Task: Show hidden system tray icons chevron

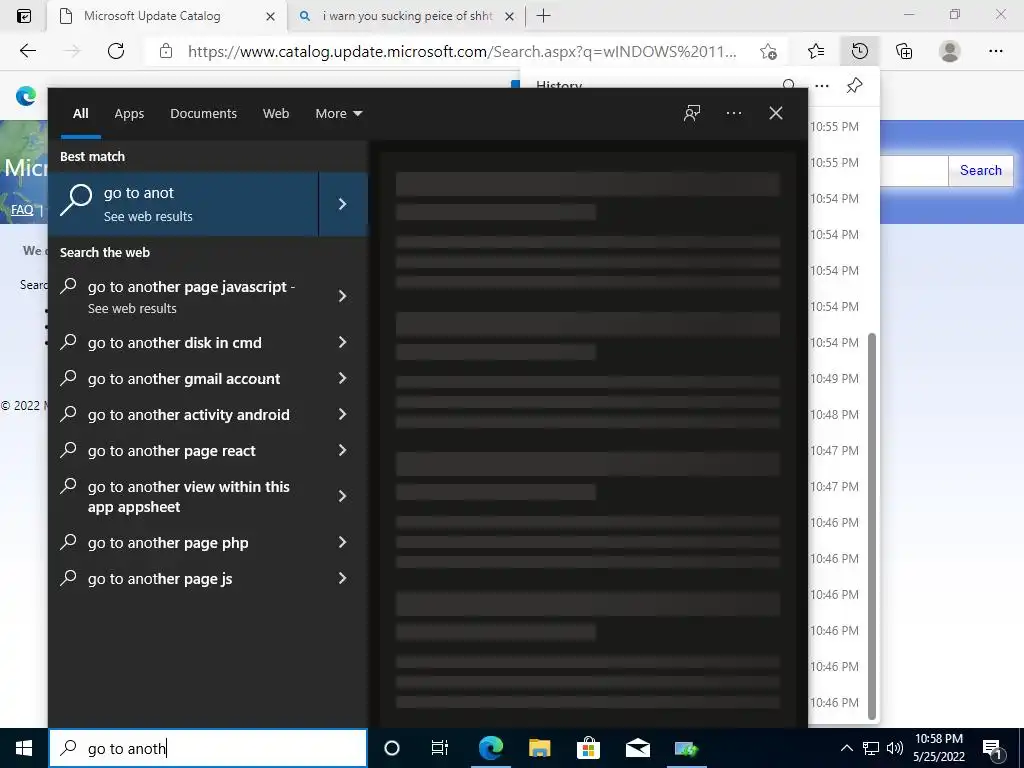Action: pos(846,748)
